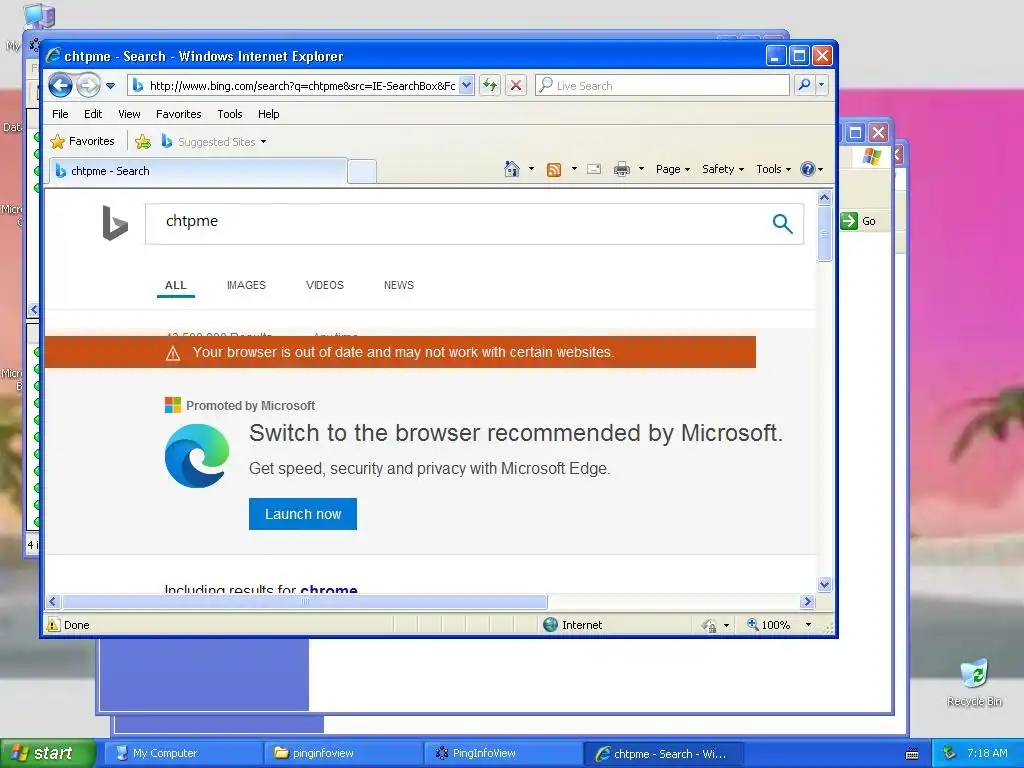This screenshot has height=768, width=1024.
Task: Open the File menu
Action: [x=60, y=114]
